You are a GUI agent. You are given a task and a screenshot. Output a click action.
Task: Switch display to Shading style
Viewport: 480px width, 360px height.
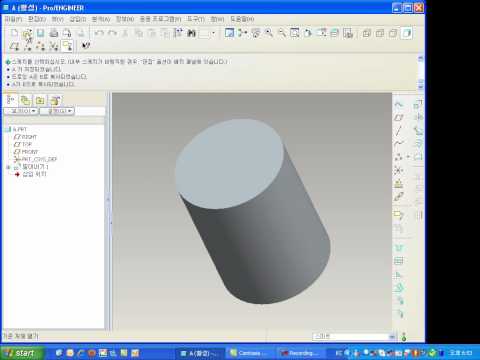pyautogui.click(x=407, y=33)
